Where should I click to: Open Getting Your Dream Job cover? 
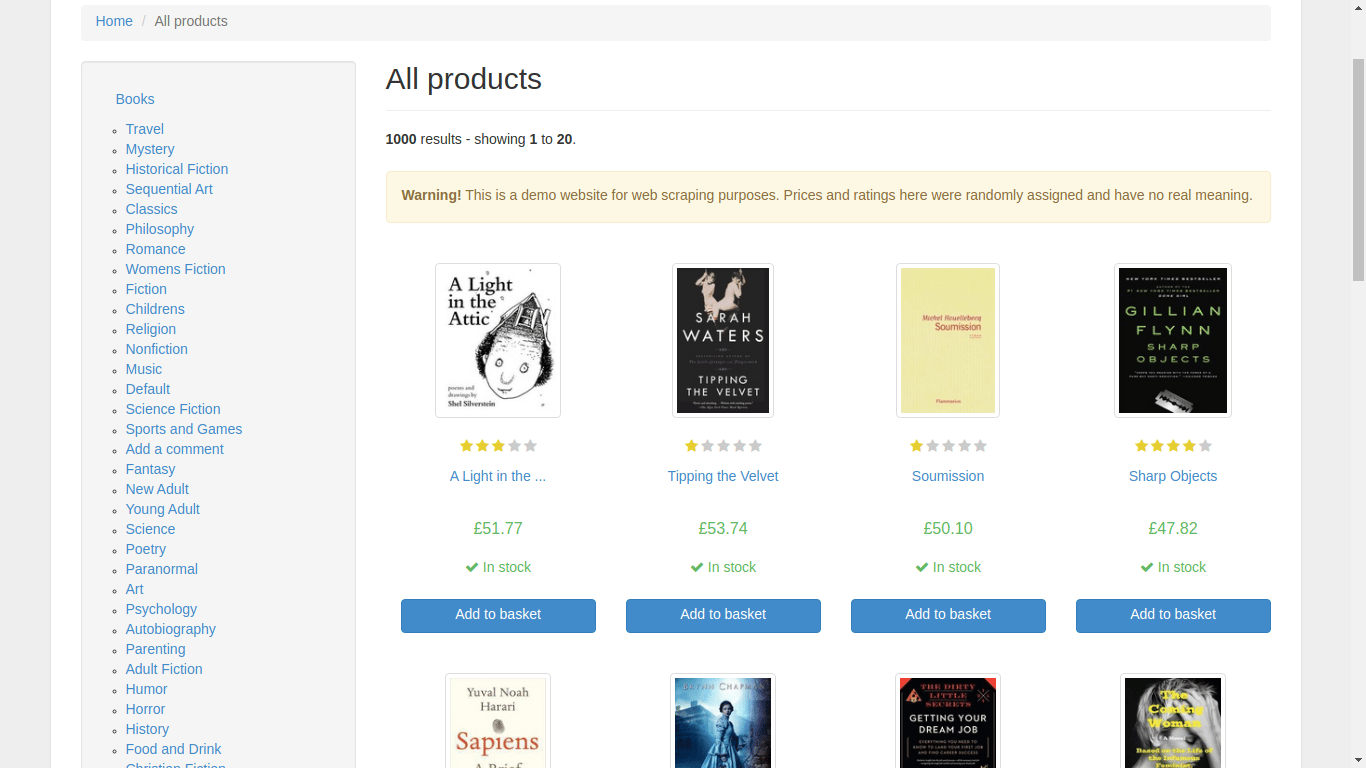(x=948, y=721)
